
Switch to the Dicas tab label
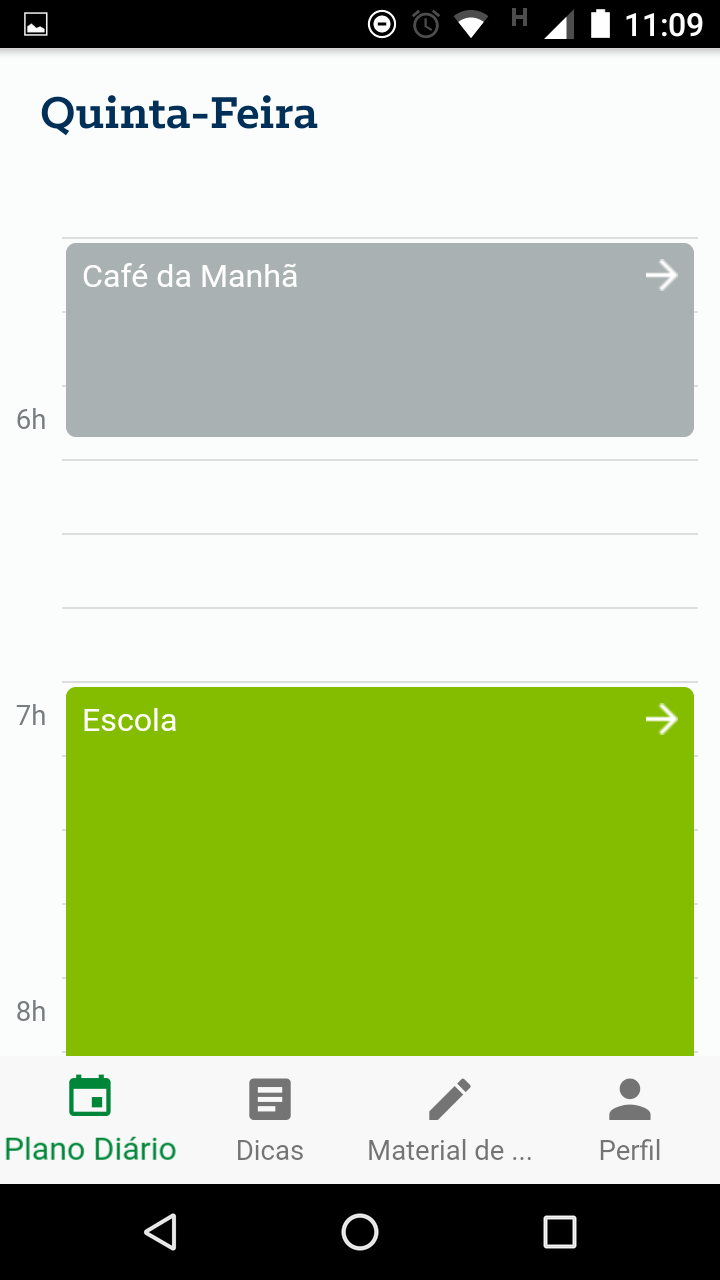tap(270, 1150)
